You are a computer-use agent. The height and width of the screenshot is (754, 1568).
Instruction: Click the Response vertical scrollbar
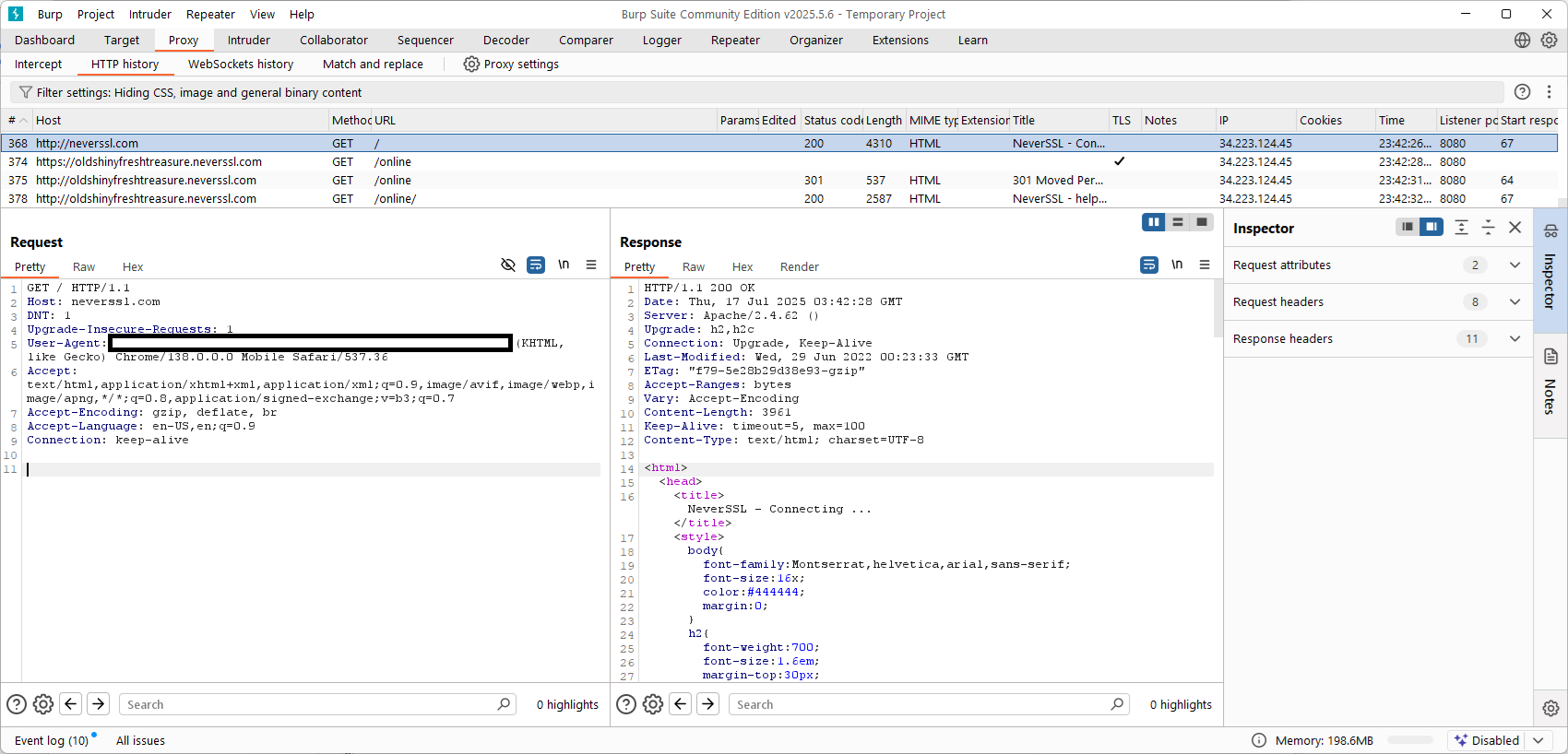pos(1218,309)
